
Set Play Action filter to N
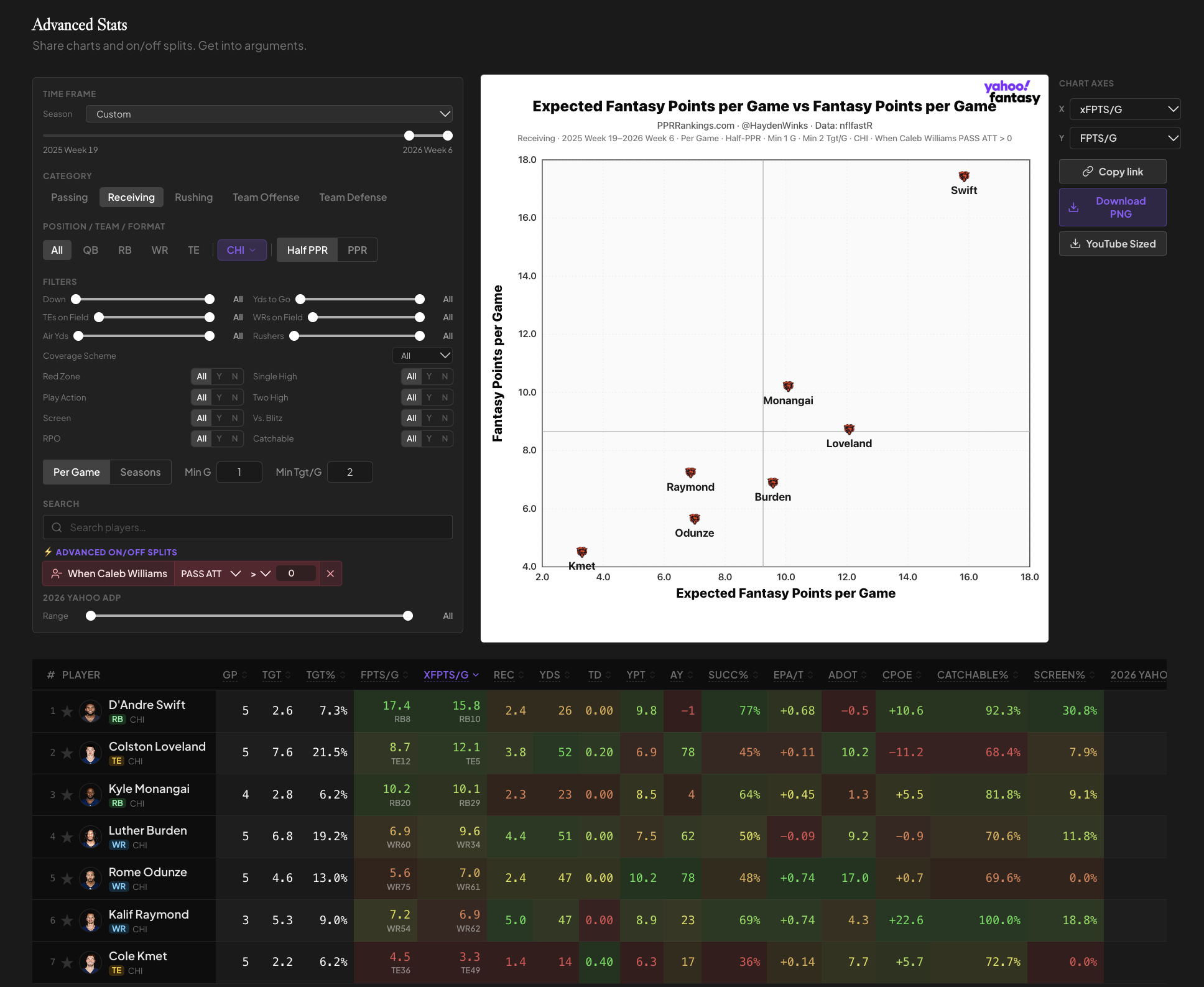pos(234,397)
